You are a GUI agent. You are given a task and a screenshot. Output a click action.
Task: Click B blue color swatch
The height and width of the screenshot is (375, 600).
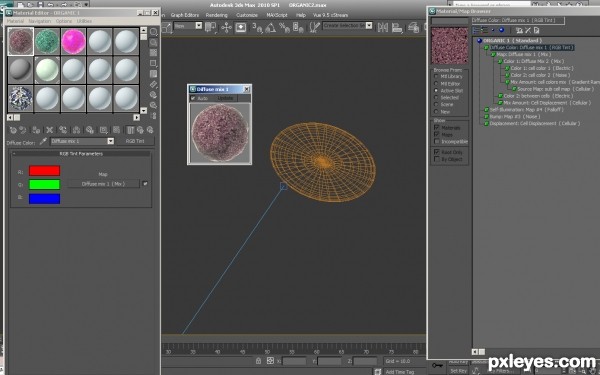click(44, 199)
